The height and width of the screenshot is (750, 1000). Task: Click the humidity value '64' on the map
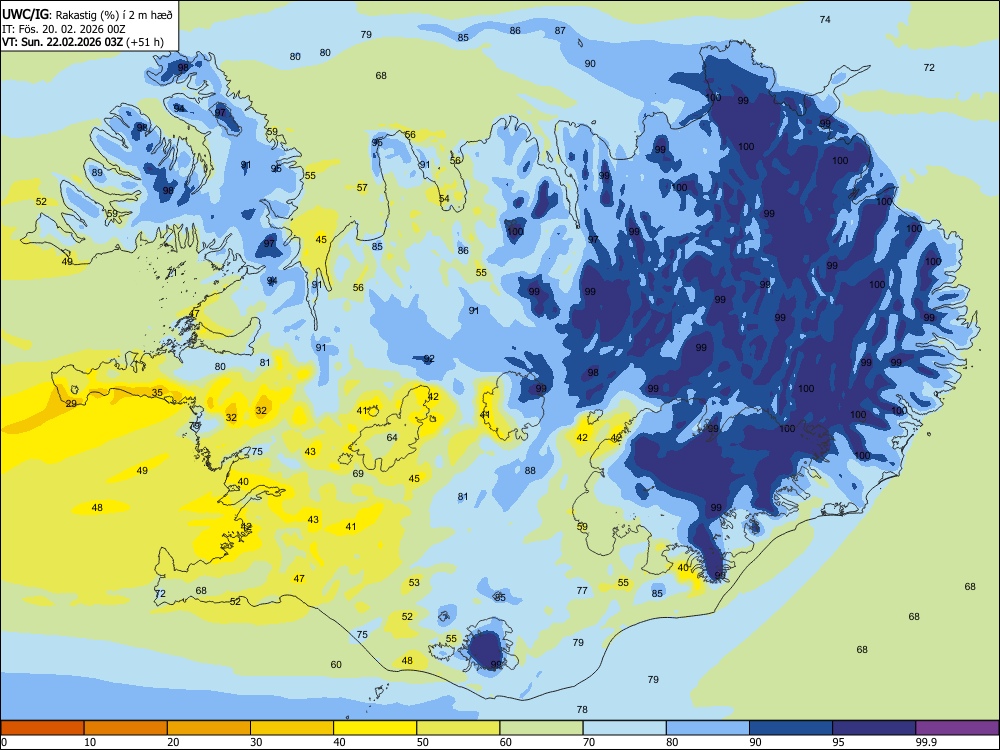click(392, 438)
